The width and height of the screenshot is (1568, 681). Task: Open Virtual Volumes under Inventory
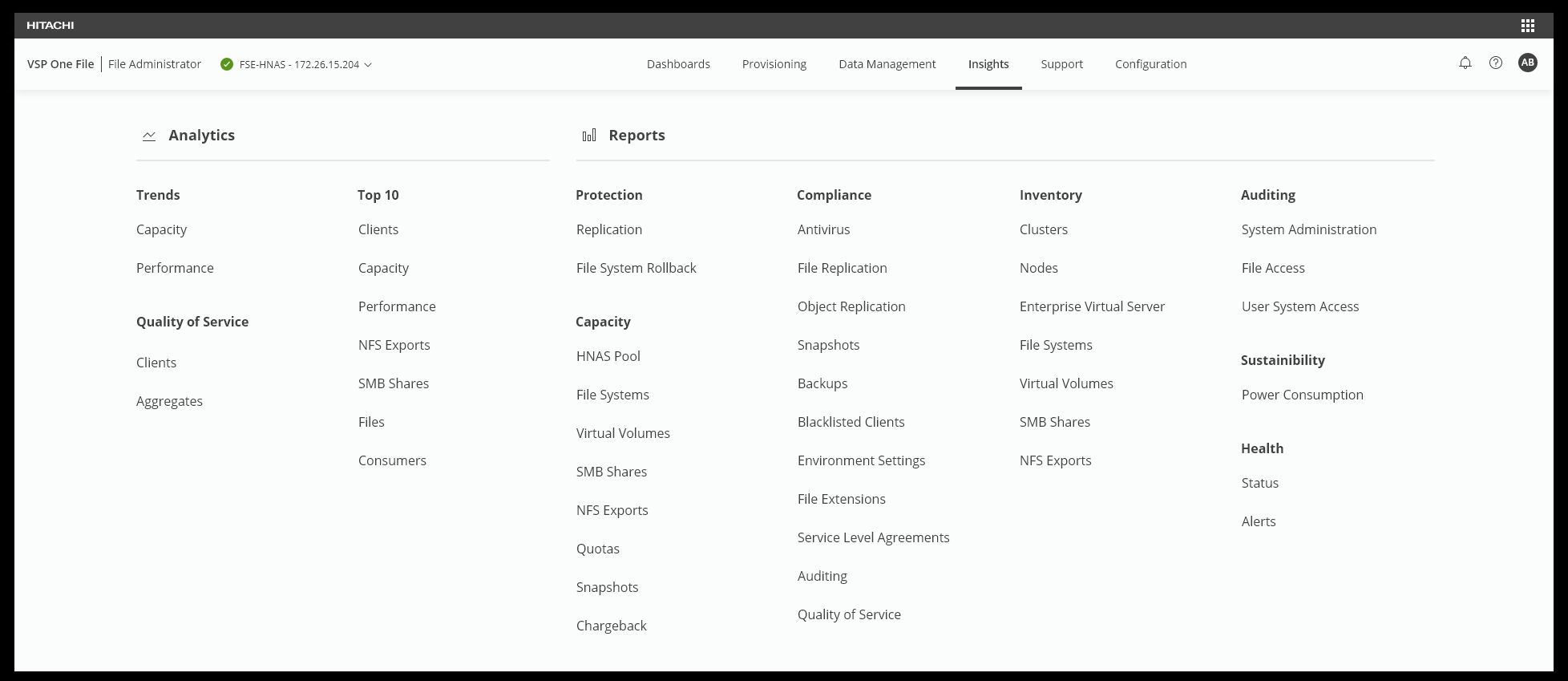click(x=1066, y=383)
